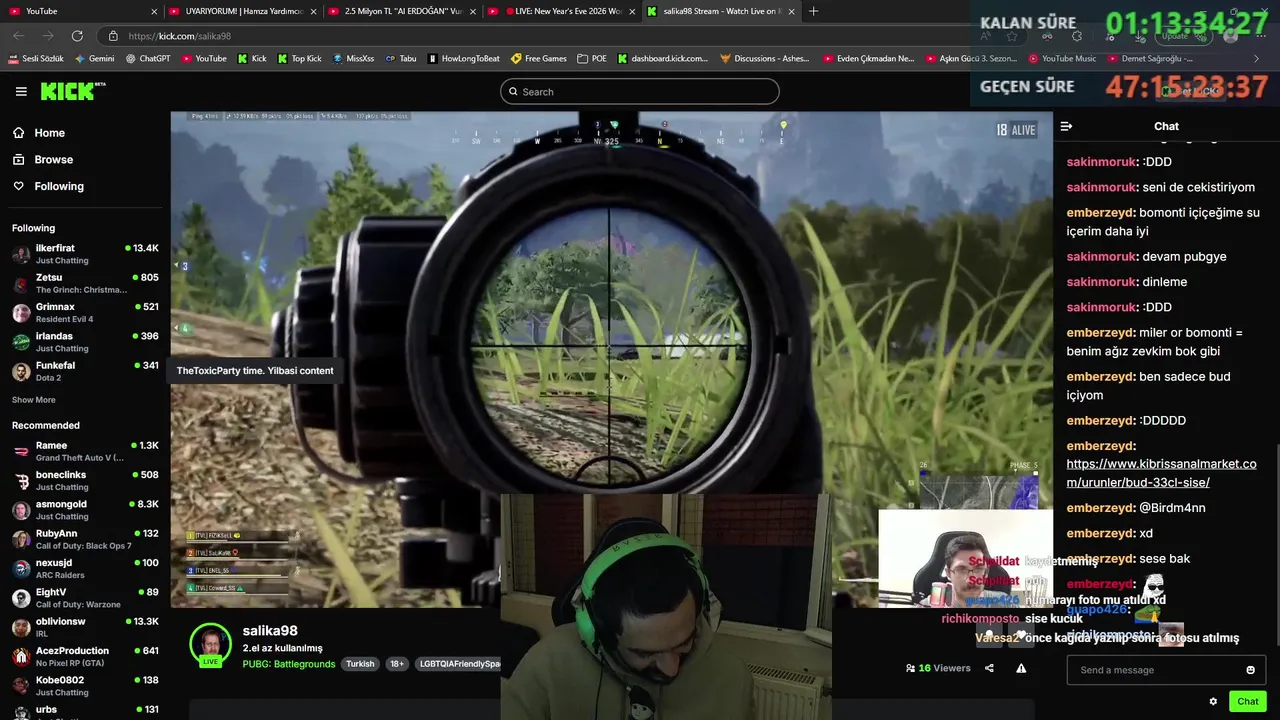Open YouTube Music bookmark
1280x720 pixels.
[x=1062, y=59]
